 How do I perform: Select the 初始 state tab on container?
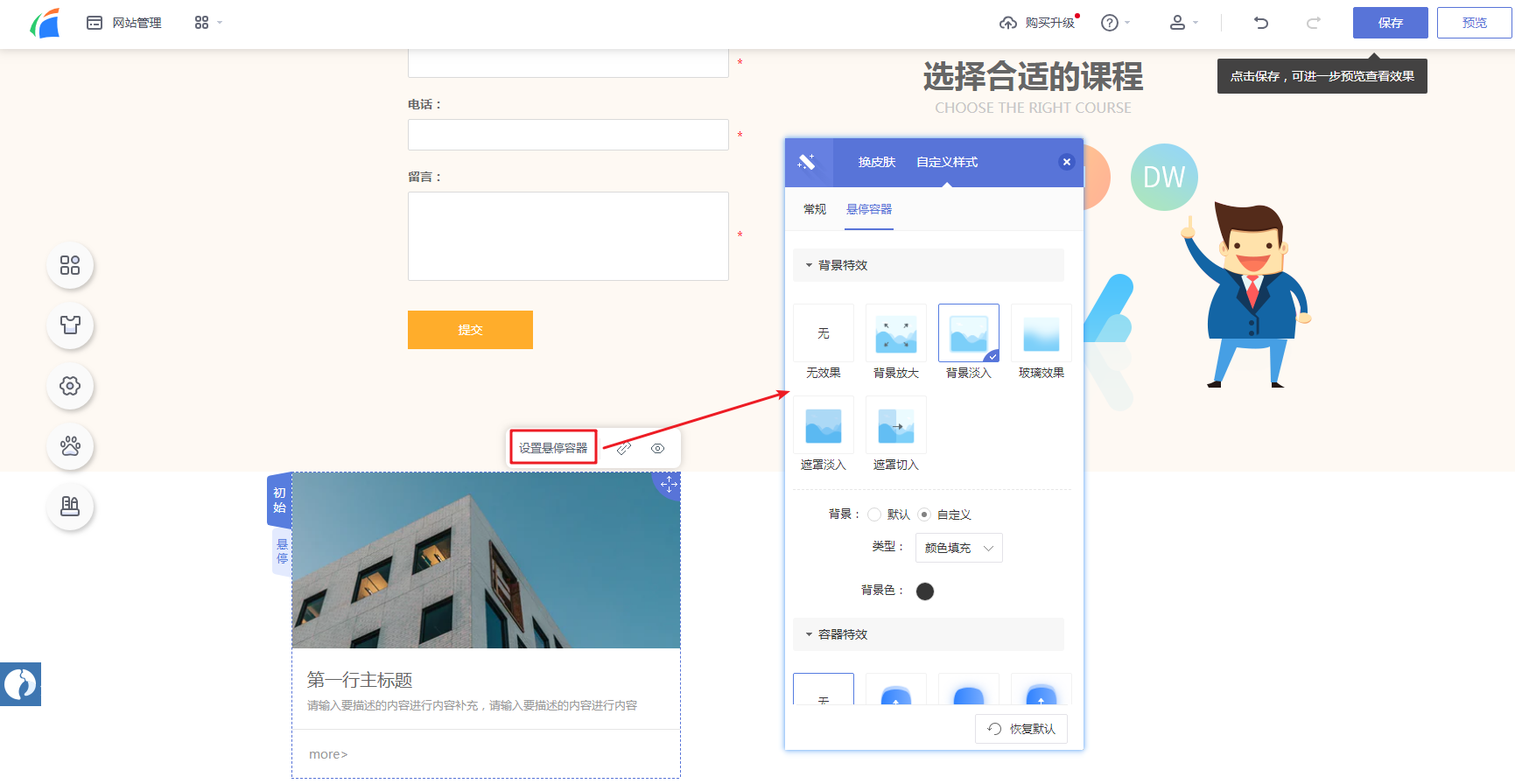click(x=279, y=500)
